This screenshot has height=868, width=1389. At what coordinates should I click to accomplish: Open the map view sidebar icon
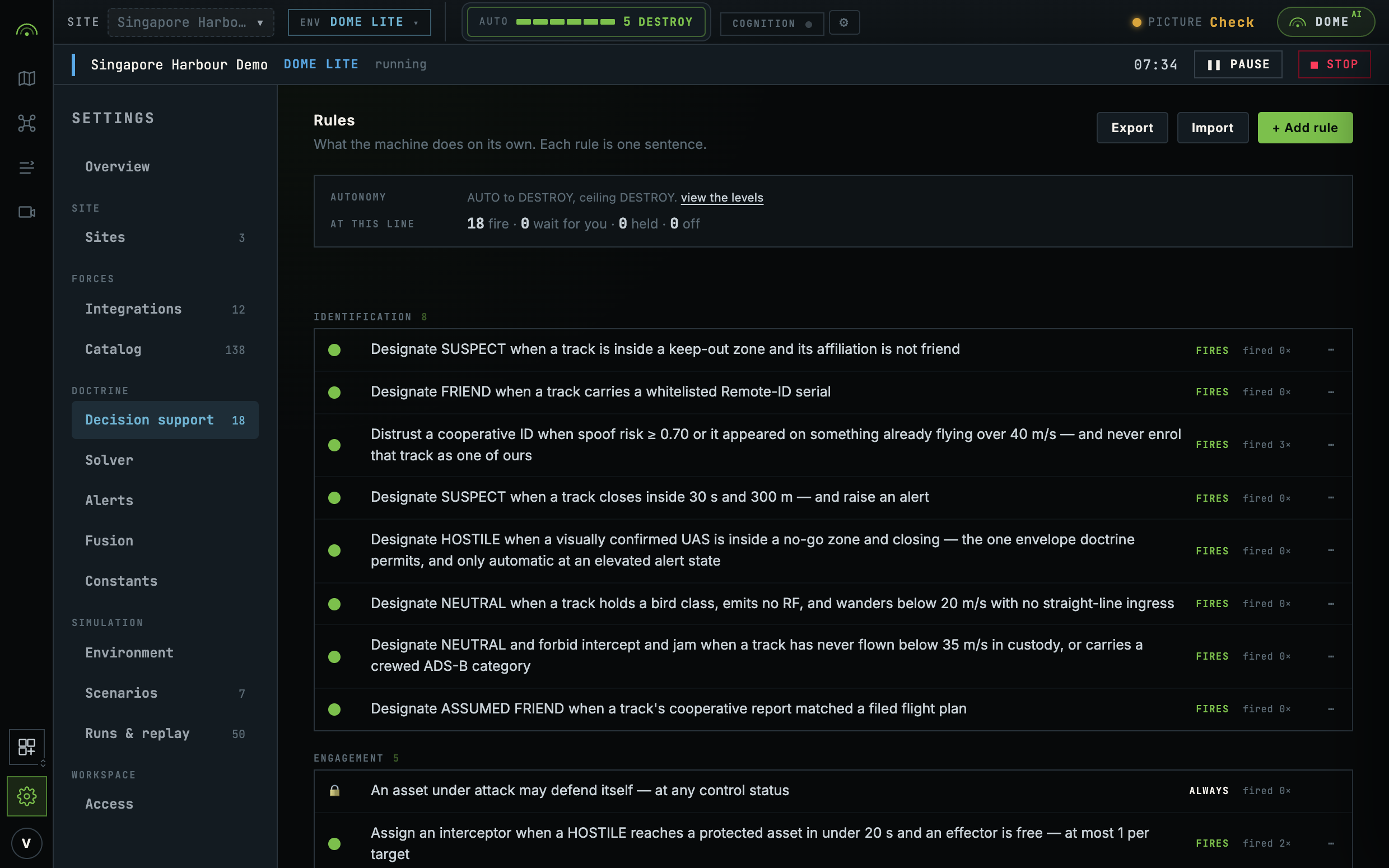coord(26,78)
